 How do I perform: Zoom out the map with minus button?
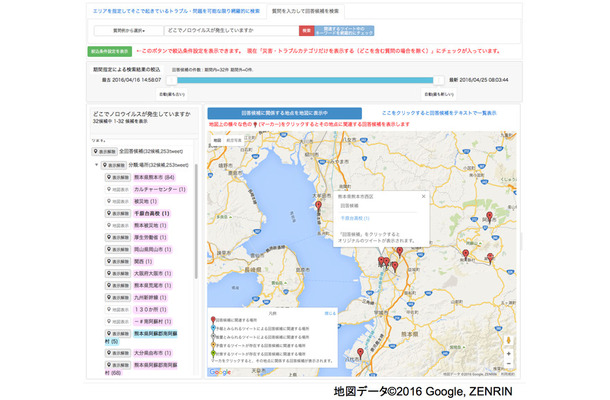point(508,364)
